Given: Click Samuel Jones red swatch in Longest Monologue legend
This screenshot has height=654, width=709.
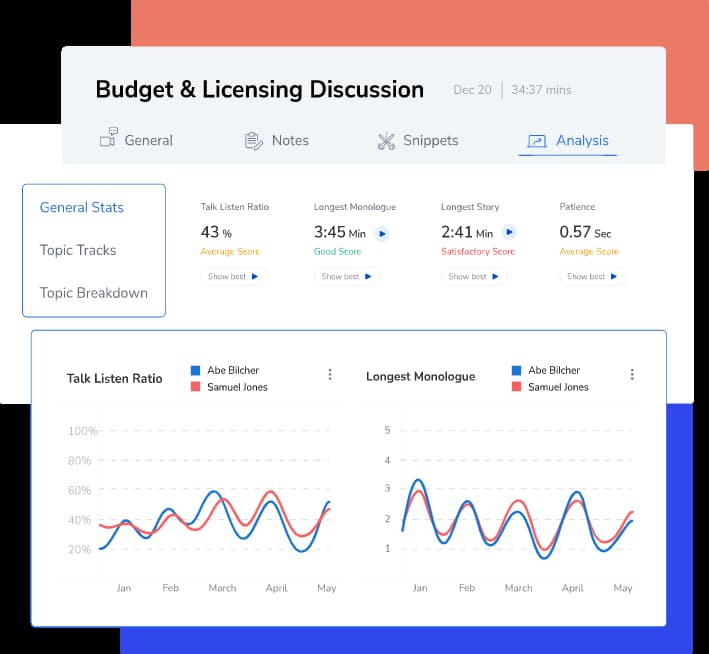Looking at the screenshot, I should pos(516,387).
